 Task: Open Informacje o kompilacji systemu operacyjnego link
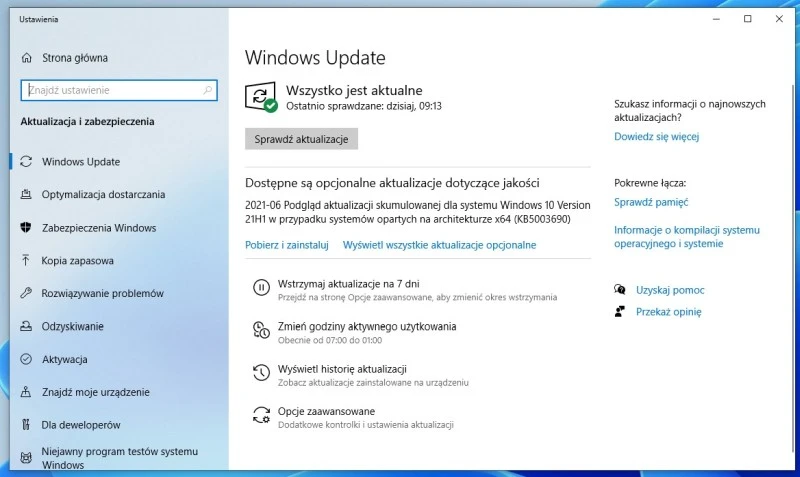[x=687, y=237]
